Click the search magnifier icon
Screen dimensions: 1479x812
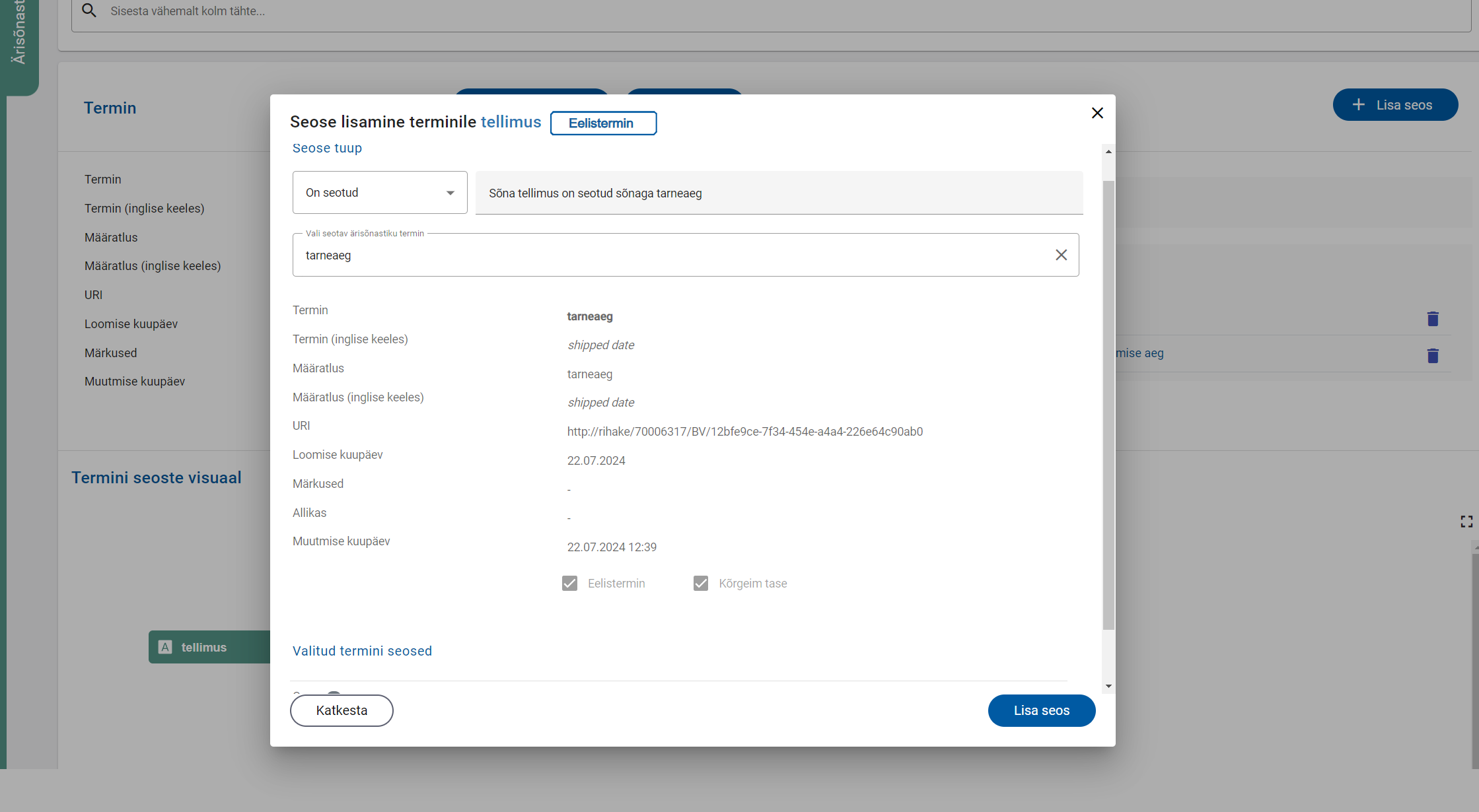(89, 11)
